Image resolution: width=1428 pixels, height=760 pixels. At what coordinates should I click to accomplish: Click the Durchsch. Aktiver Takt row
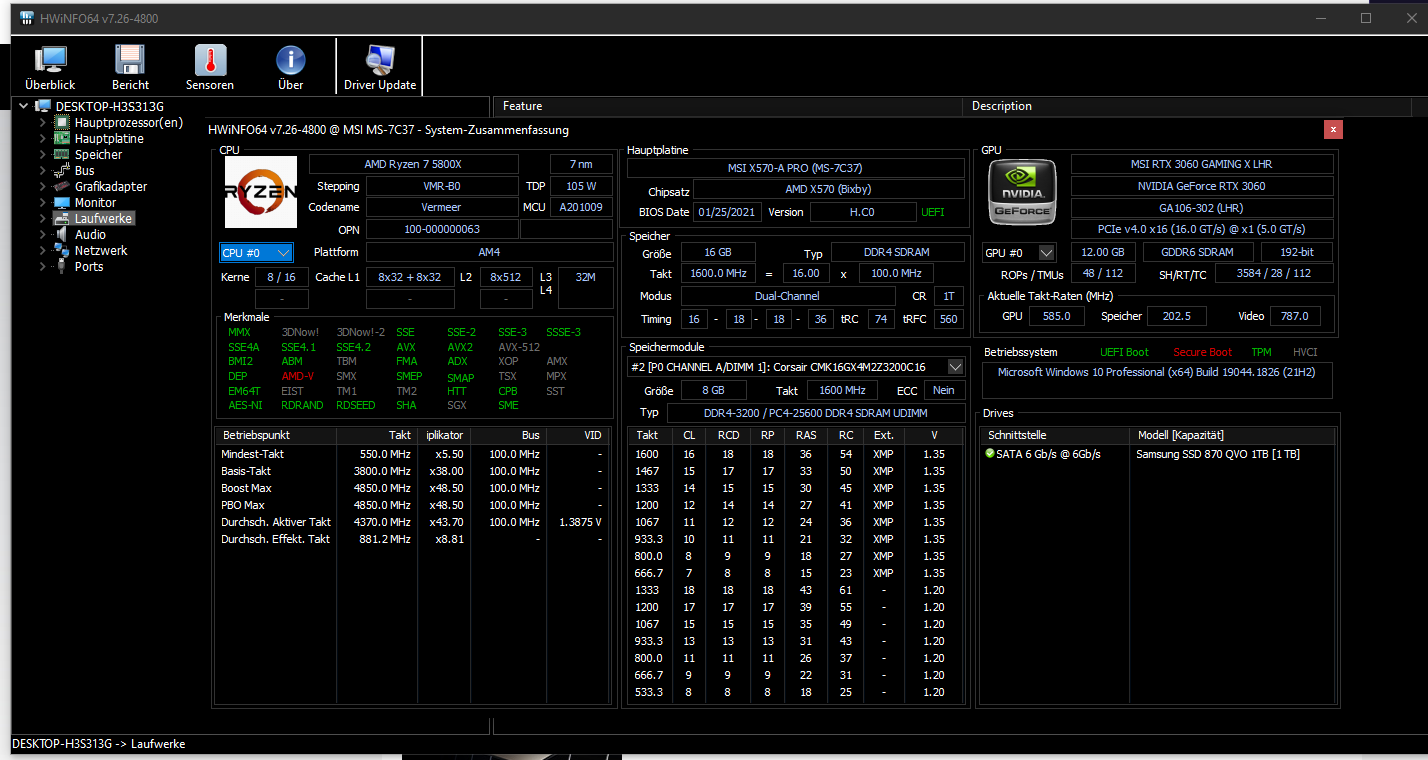(412, 522)
